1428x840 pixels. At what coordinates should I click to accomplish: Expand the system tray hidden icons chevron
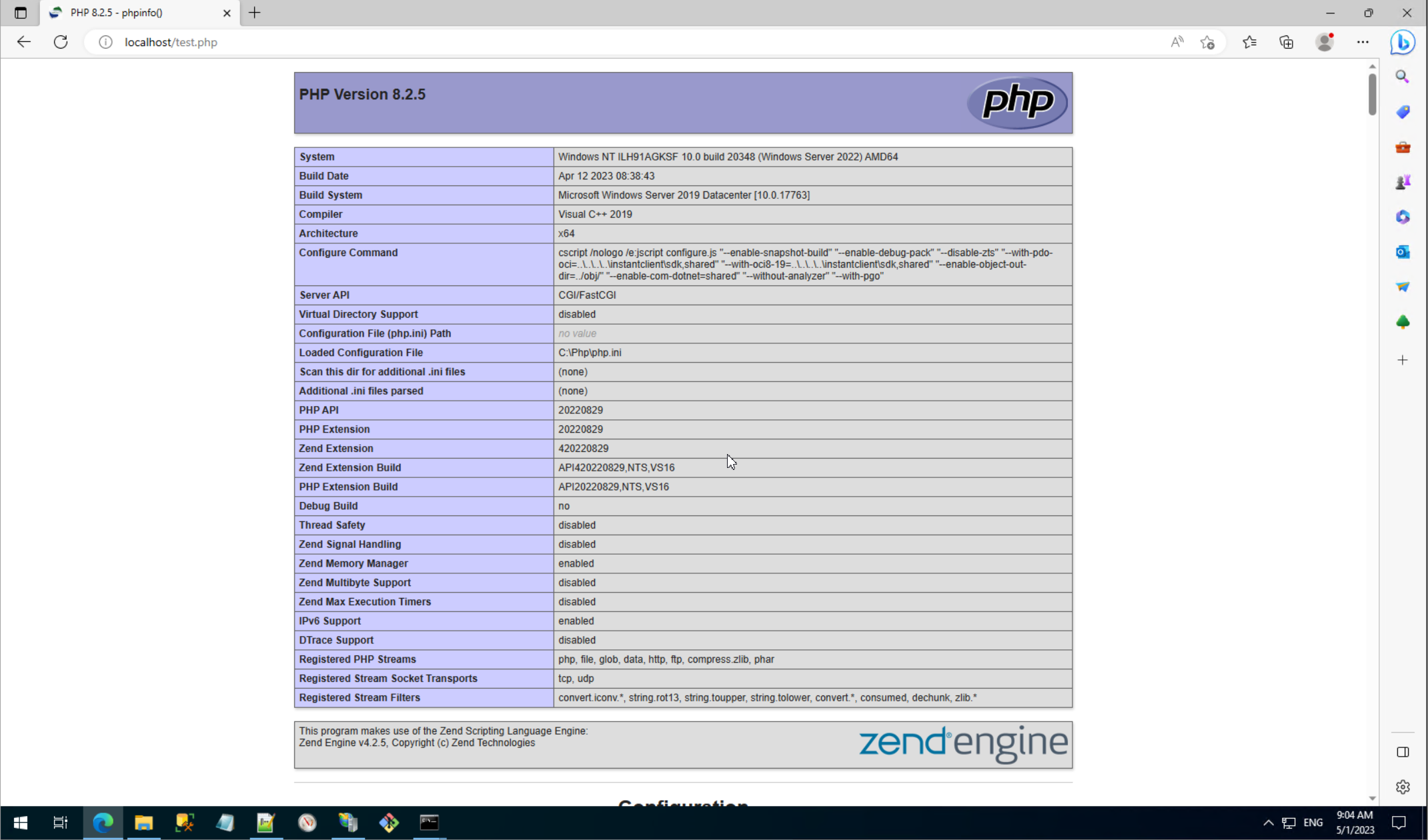(x=1268, y=823)
